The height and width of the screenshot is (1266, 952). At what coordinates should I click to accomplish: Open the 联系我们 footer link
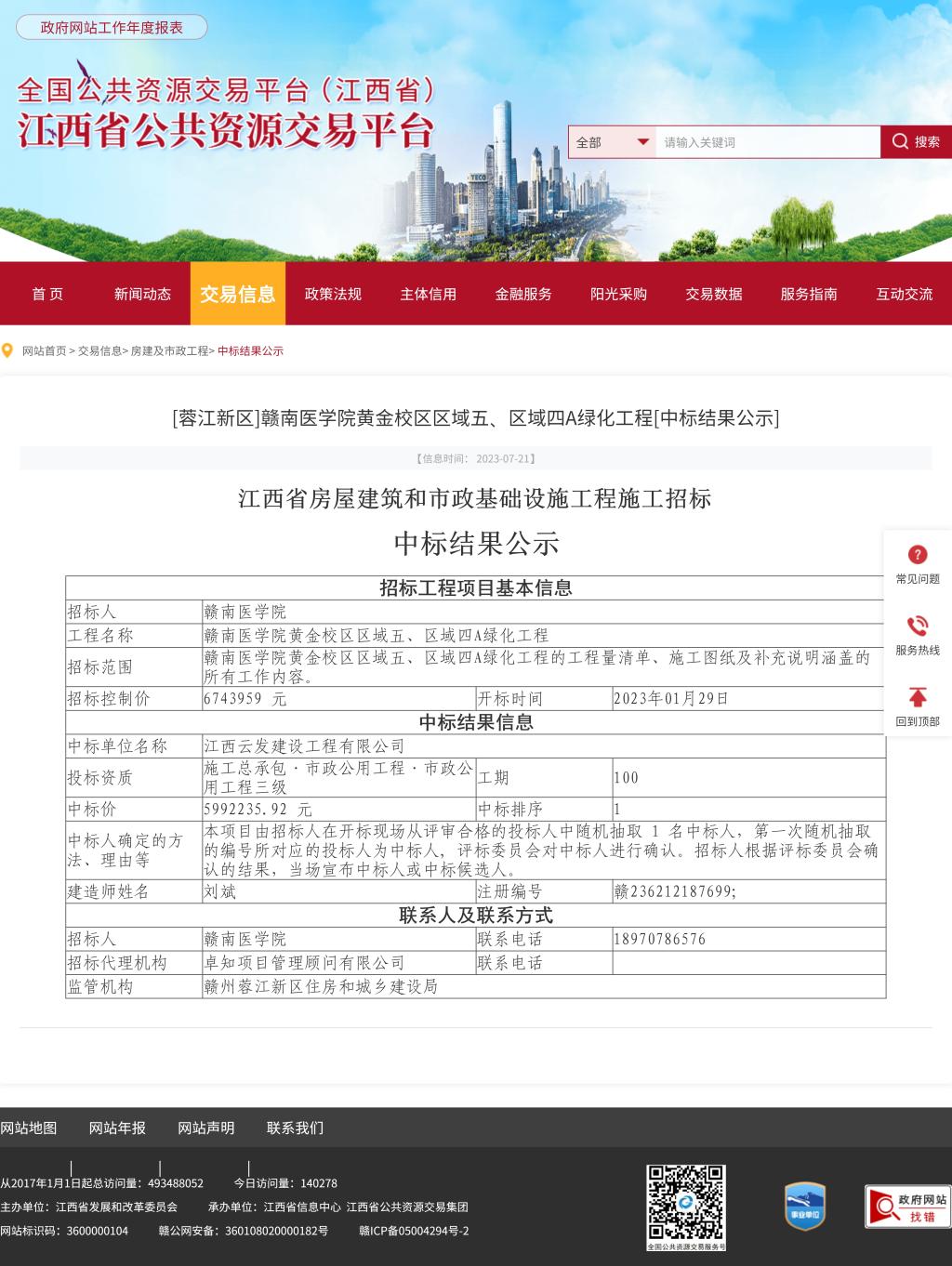[296, 1128]
